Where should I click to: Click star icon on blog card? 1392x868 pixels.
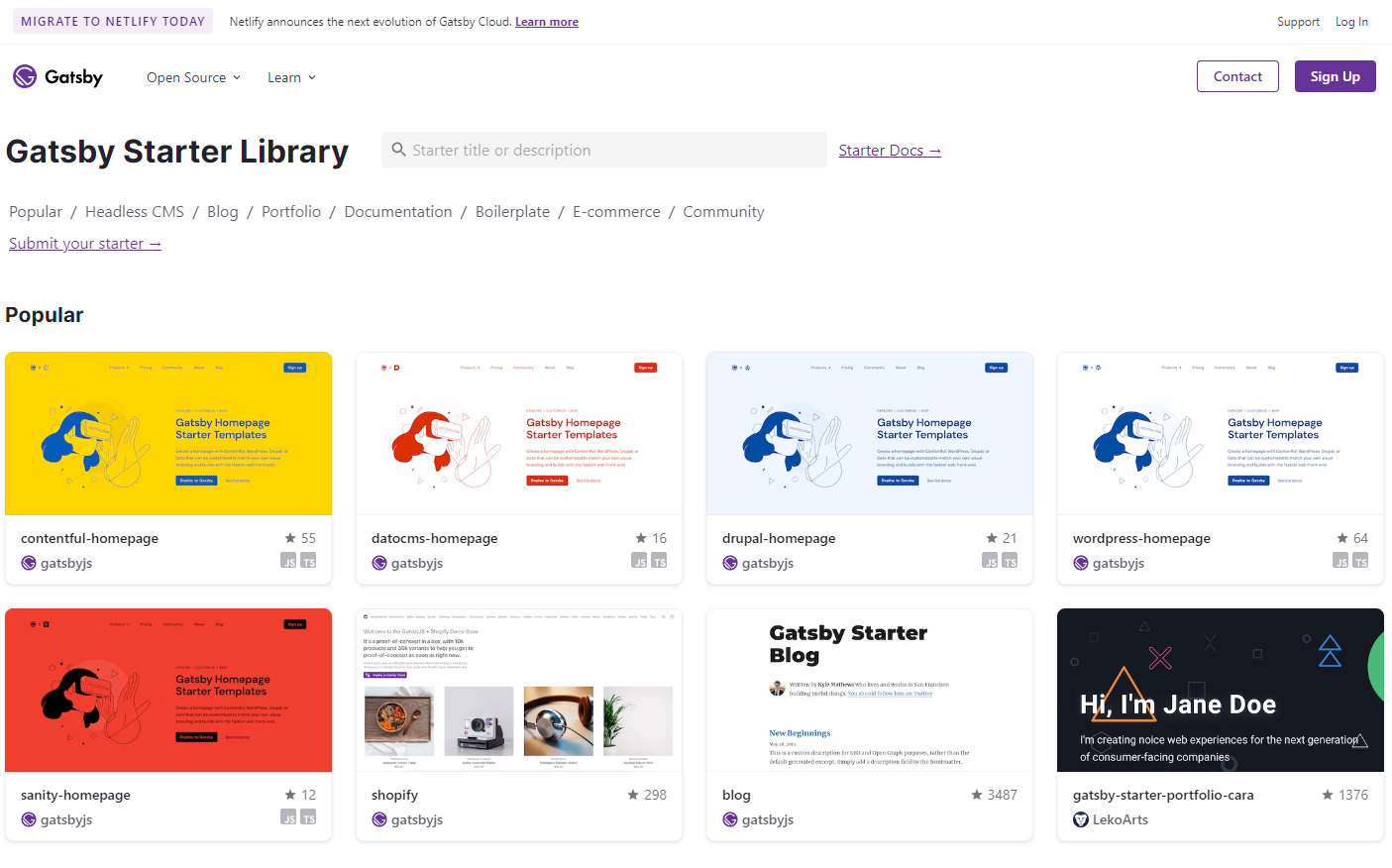(x=977, y=795)
